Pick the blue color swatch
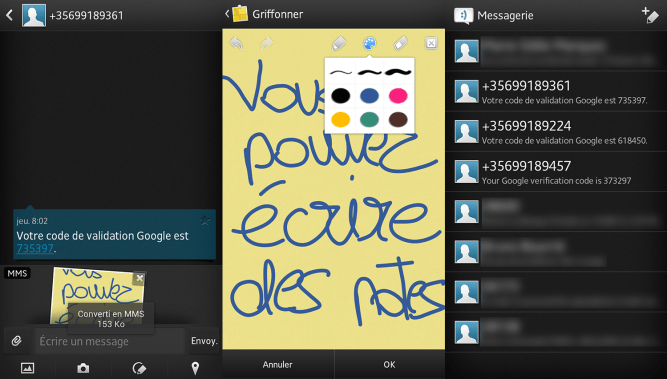667x379 pixels. (x=369, y=96)
